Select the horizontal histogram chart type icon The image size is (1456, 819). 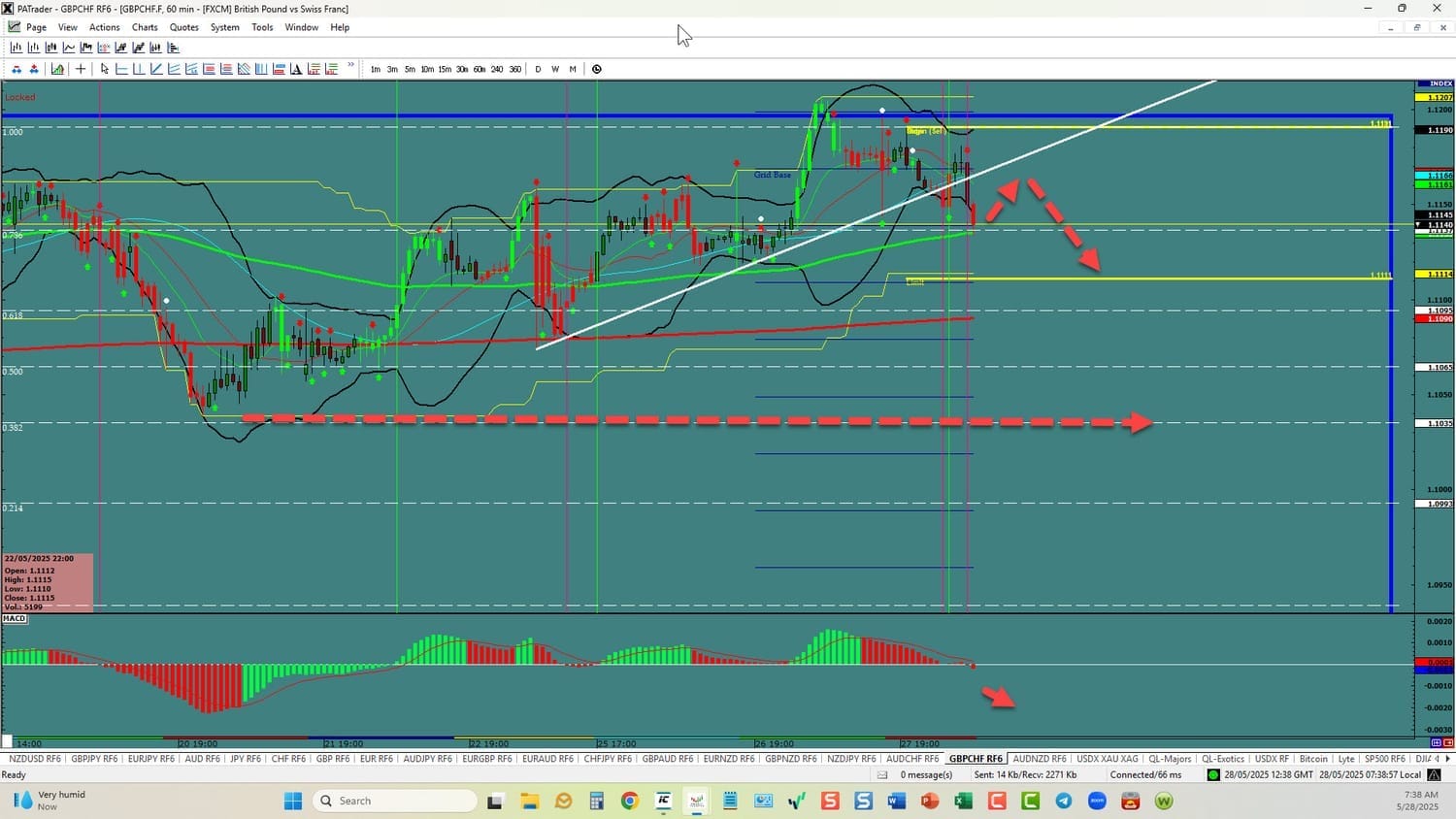174,48
